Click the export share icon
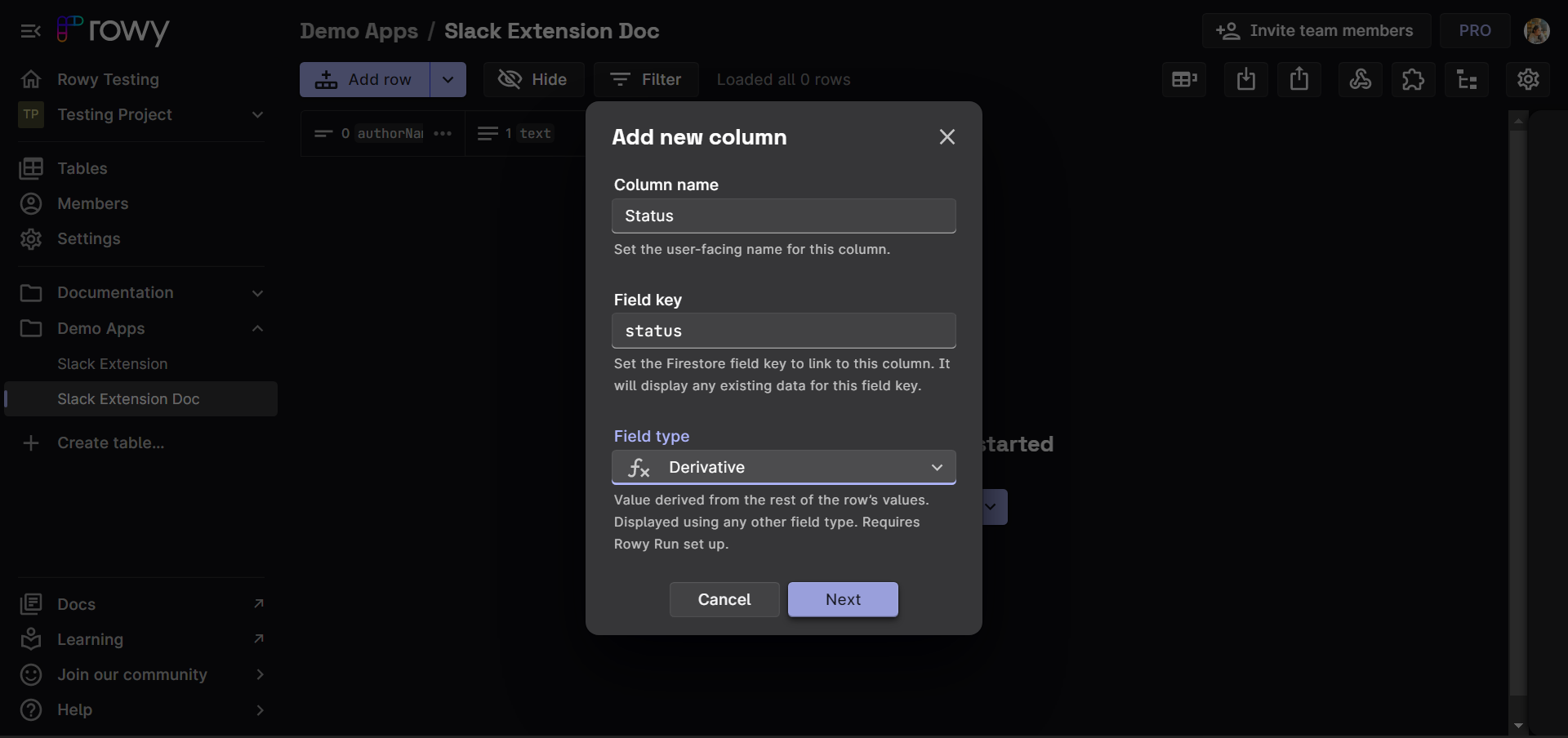The width and height of the screenshot is (1568, 738). [x=1298, y=79]
